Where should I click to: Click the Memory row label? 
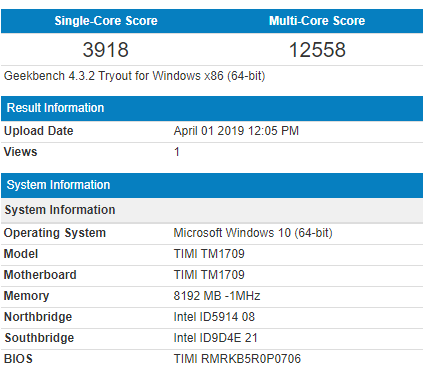click(x=26, y=296)
